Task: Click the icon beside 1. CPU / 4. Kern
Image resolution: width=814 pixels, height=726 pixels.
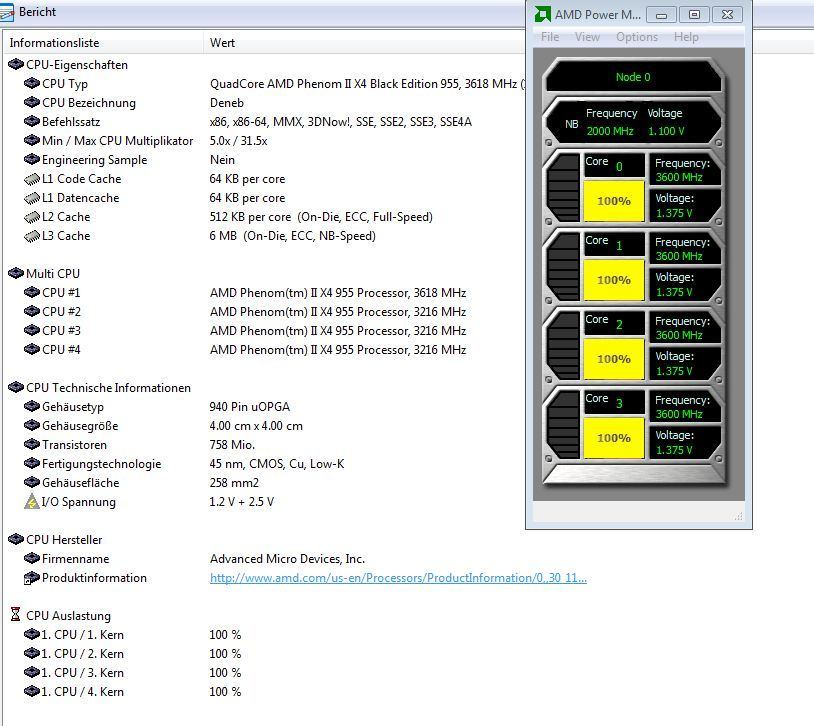Action: tap(32, 692)
